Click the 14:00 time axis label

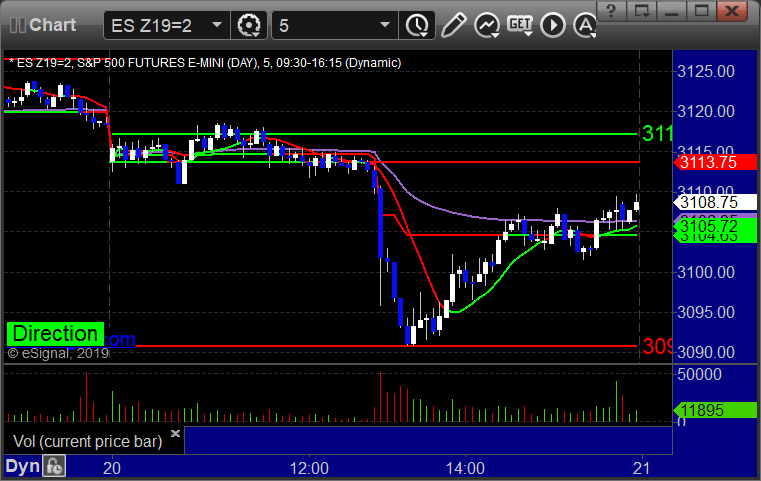pyautogui.click(x=465, y=468)
